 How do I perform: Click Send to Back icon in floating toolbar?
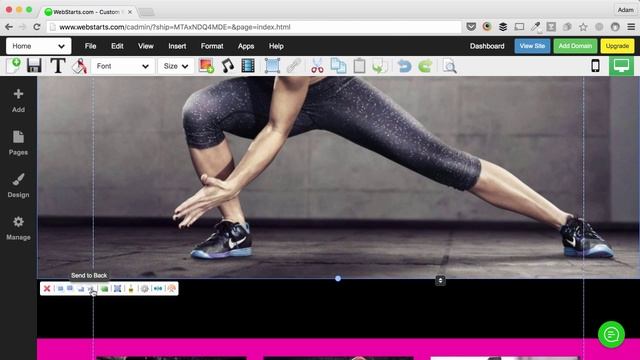tap(91, 289)
